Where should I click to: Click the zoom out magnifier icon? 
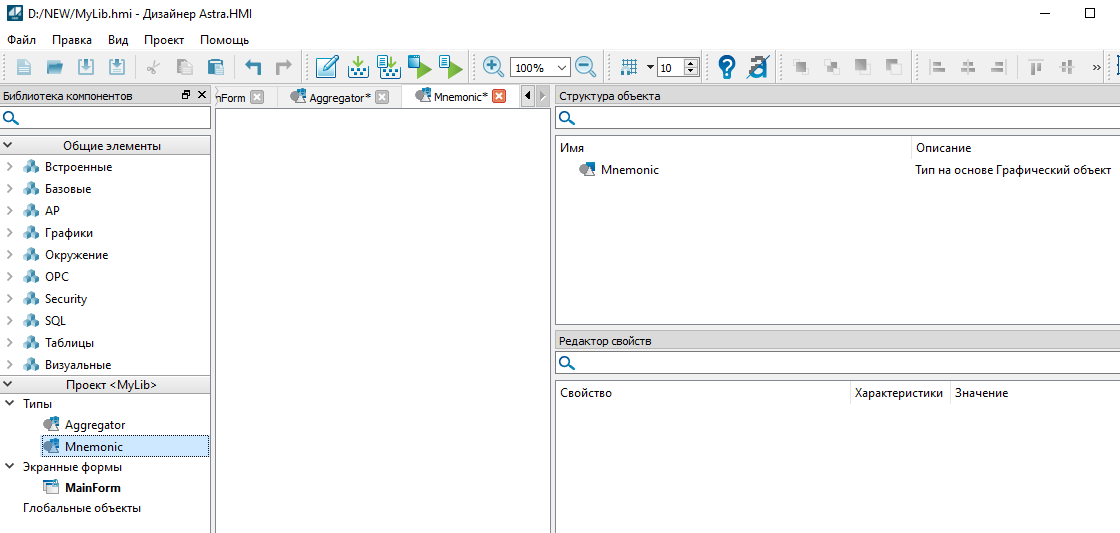click(585, 67)
